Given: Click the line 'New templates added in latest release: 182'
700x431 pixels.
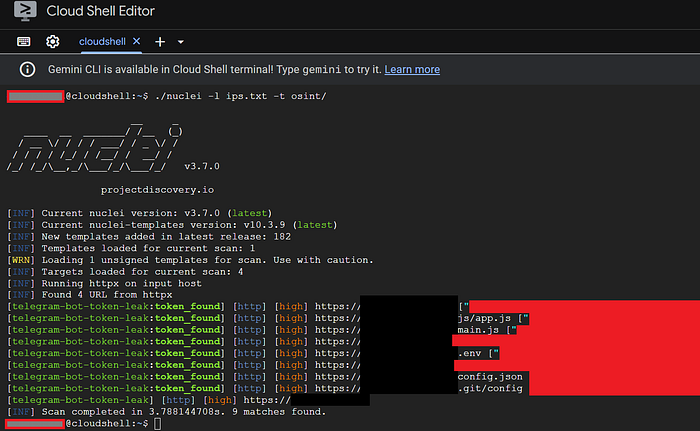Looking at the screenshot, I should [x=149, y=236].
